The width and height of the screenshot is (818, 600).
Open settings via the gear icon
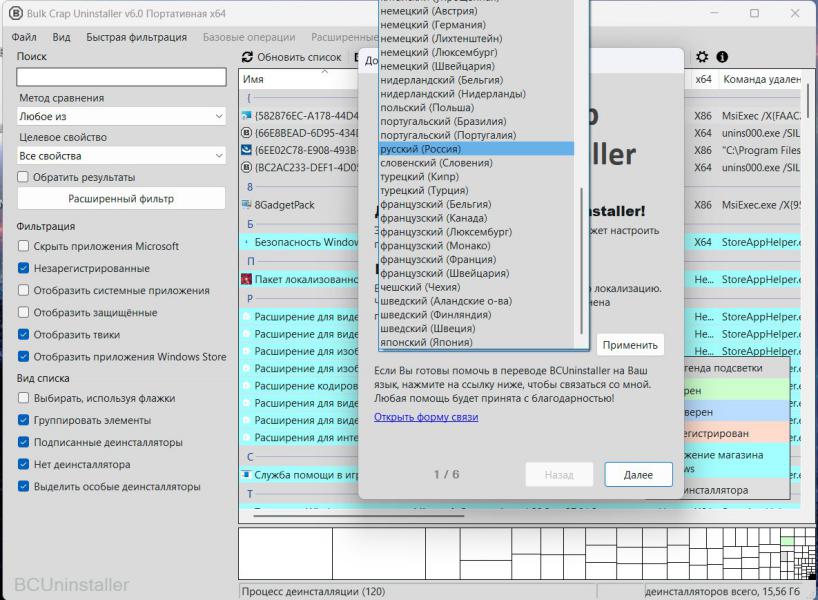coord(702,58)
